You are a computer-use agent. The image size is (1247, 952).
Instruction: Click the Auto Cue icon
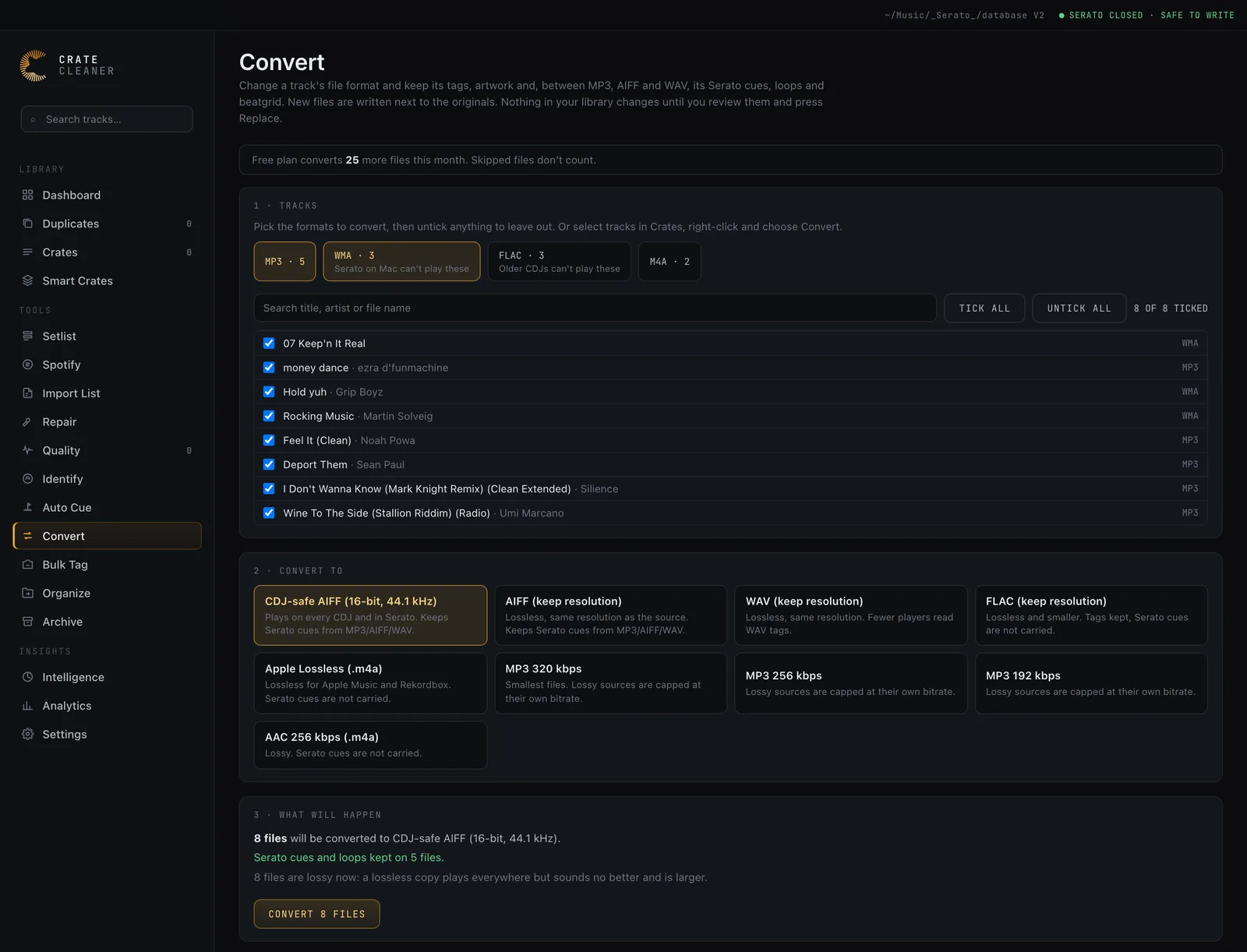point(28,507)
